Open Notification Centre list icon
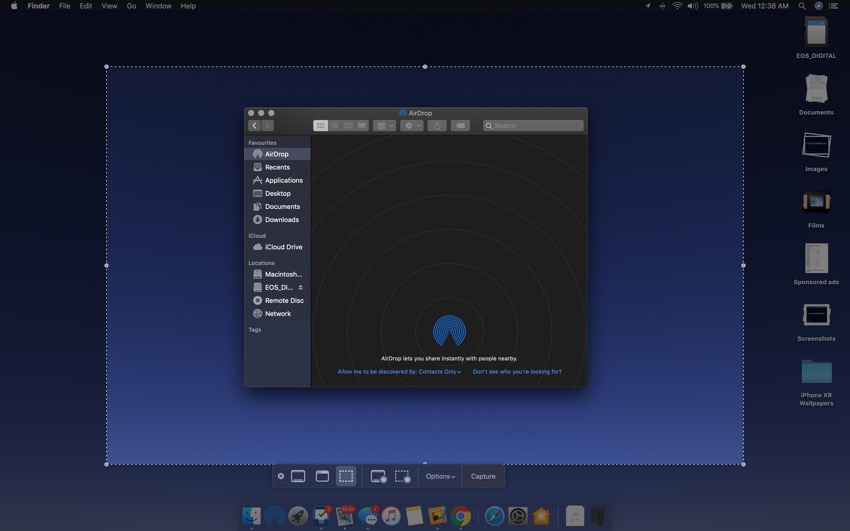Screen dimensions: 850x531 [834, 6]
